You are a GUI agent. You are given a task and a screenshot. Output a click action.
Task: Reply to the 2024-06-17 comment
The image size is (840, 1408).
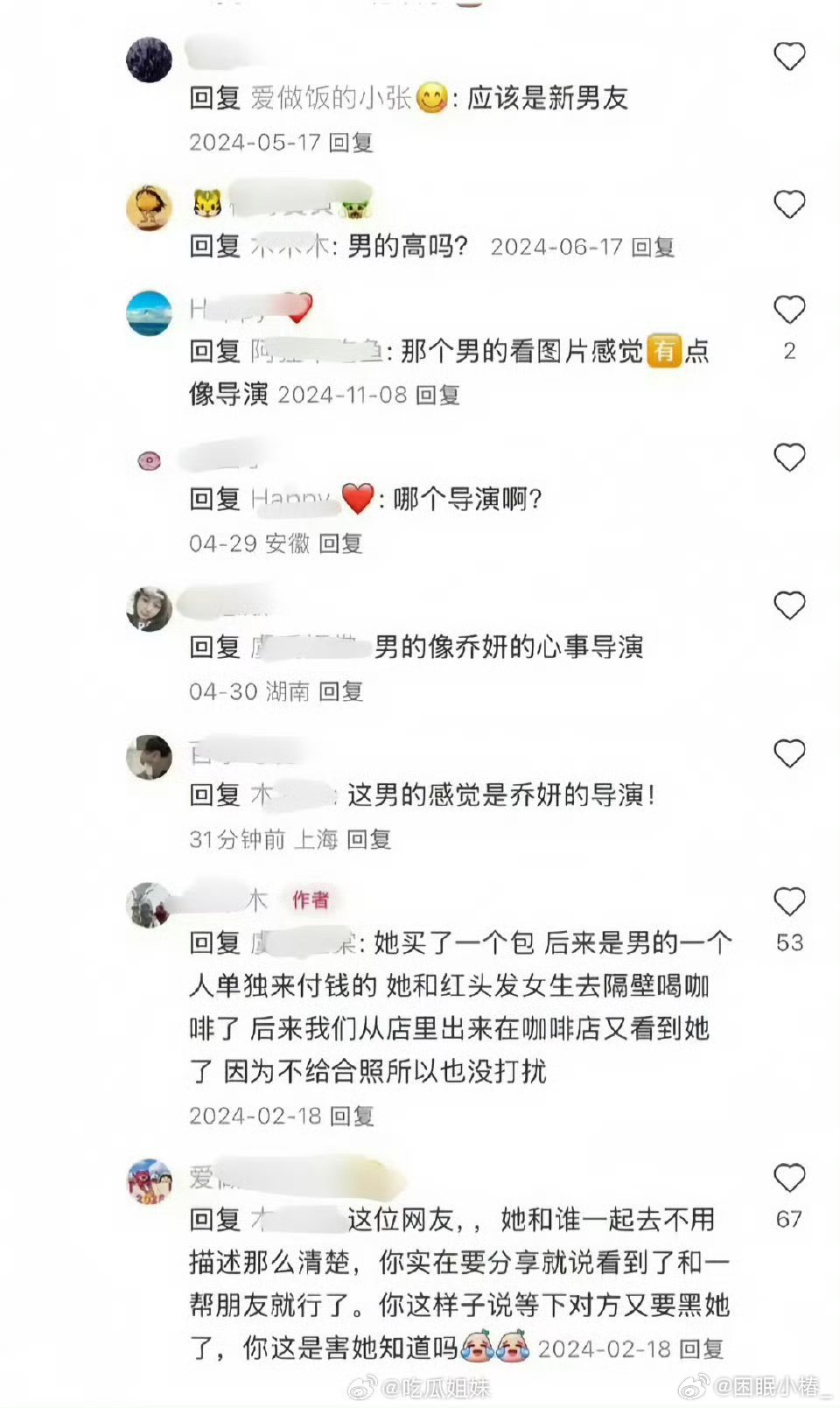(654, 248)
